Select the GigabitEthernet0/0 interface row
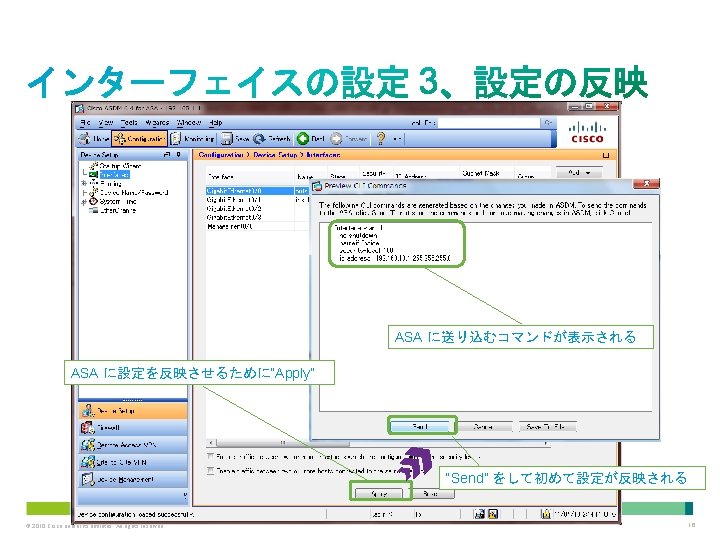The width and height of the screenshot is (720, 540). (258, 191)
